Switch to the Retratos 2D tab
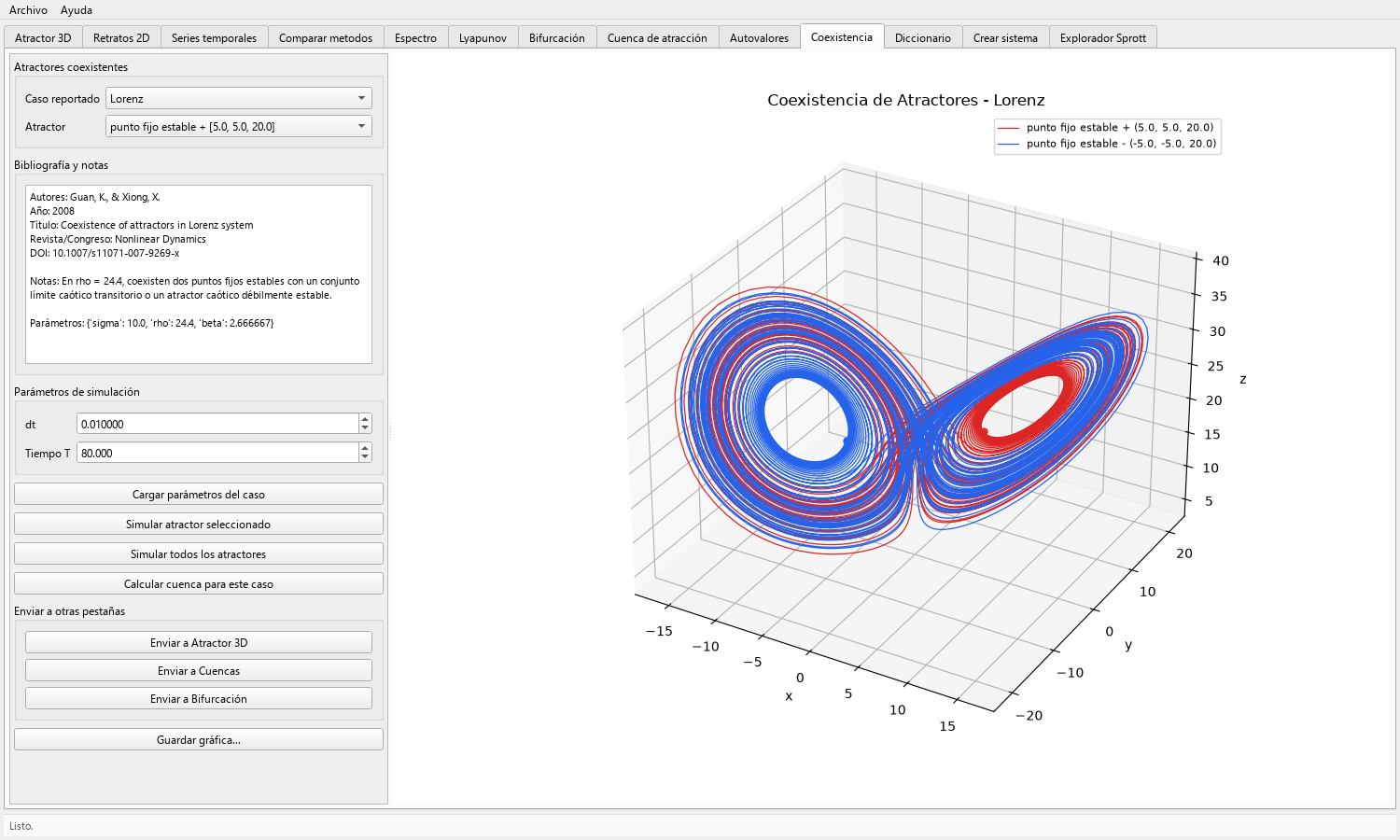This screenshot has width=1400, height=840. pos(121,38)
